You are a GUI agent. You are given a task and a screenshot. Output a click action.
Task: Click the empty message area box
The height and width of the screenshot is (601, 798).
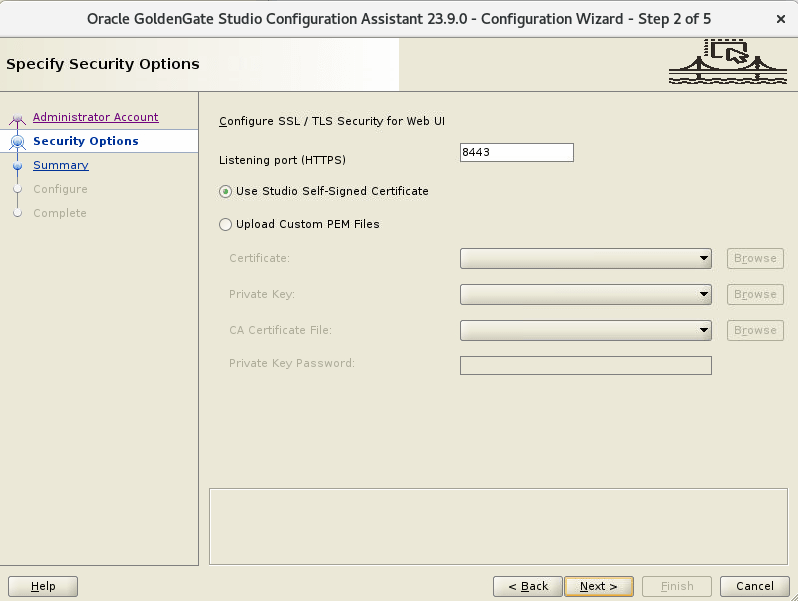(x=498, y=527)
